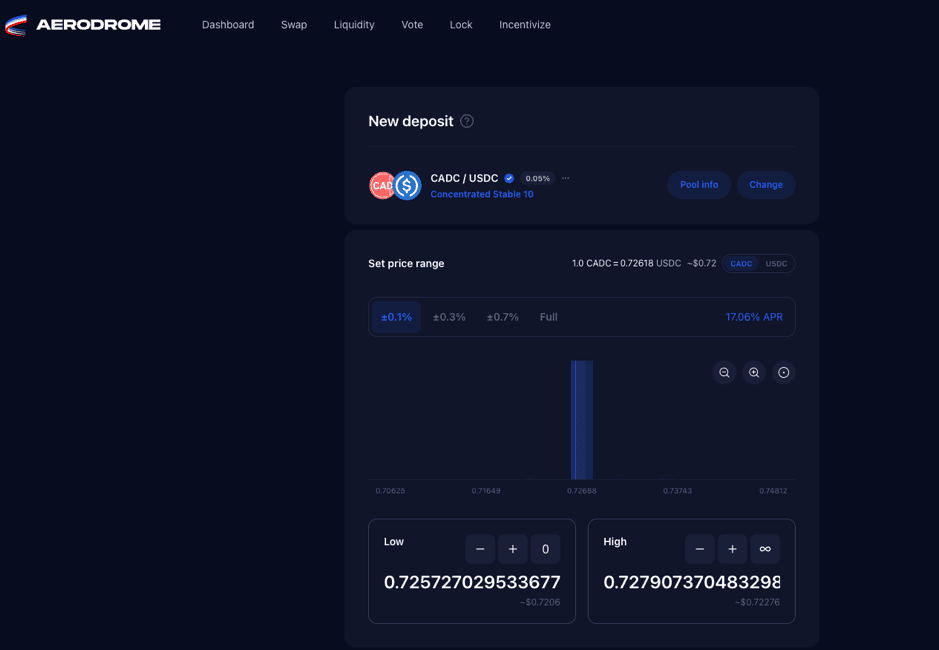
Task: Decrease the High price with minus
Action: pyautogui.click(x=700, y=549)
